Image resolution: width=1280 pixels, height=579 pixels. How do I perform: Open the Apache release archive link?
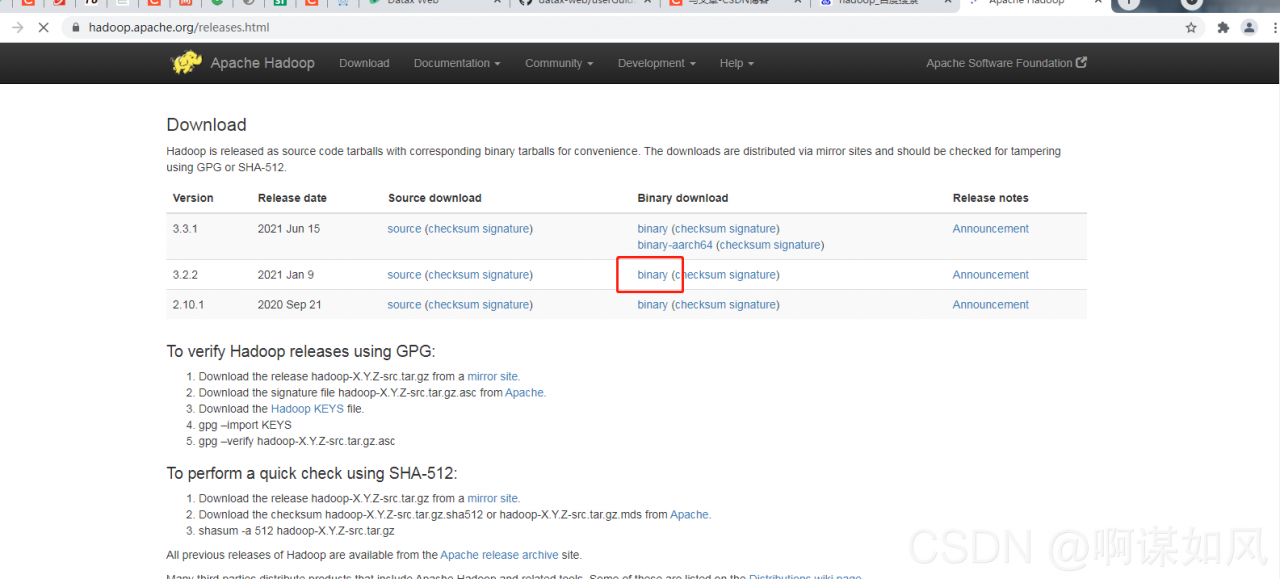(x=499, y=555)
